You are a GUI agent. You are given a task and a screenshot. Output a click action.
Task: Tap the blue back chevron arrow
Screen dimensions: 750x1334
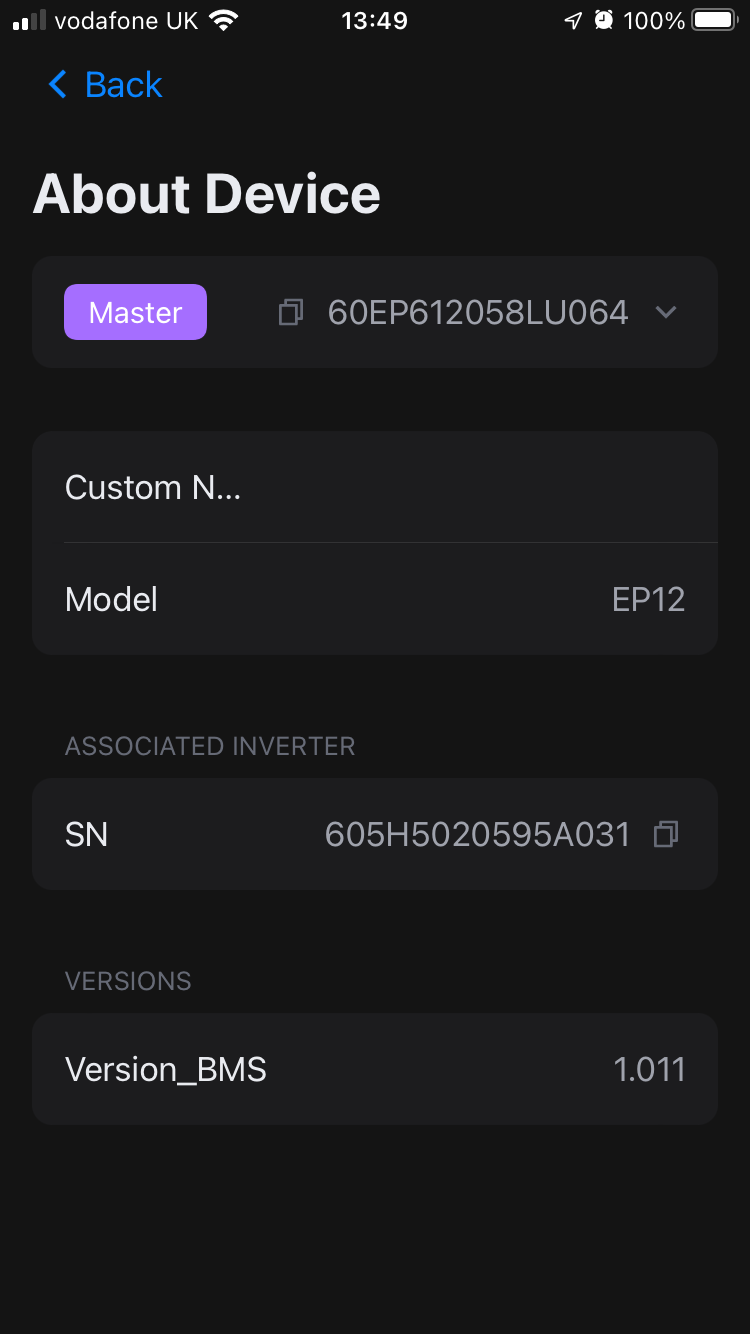[x=58, y=85]
